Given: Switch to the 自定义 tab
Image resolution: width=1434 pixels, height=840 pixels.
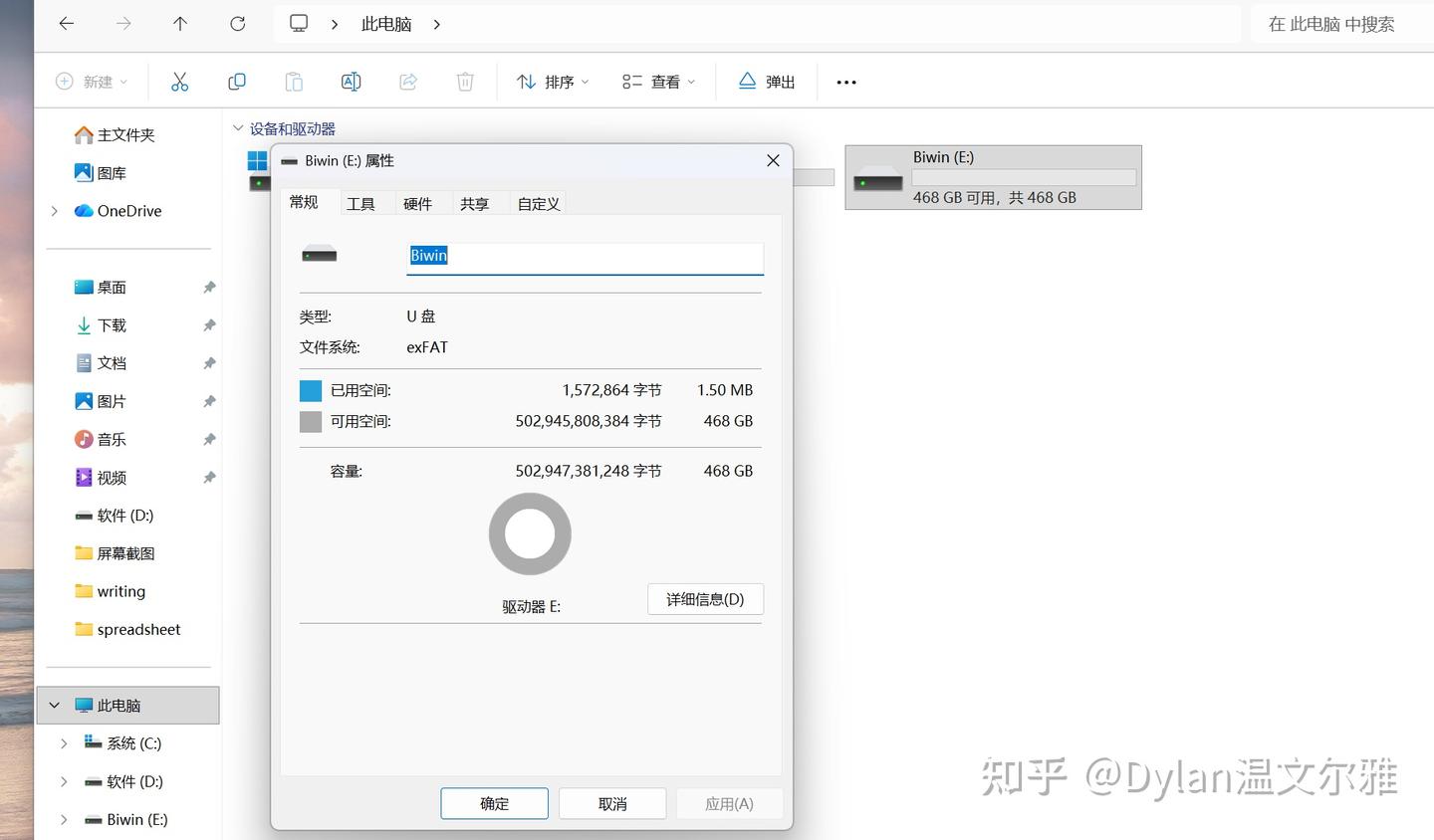Looking at the screenshot, I should [x=539, y=204].
